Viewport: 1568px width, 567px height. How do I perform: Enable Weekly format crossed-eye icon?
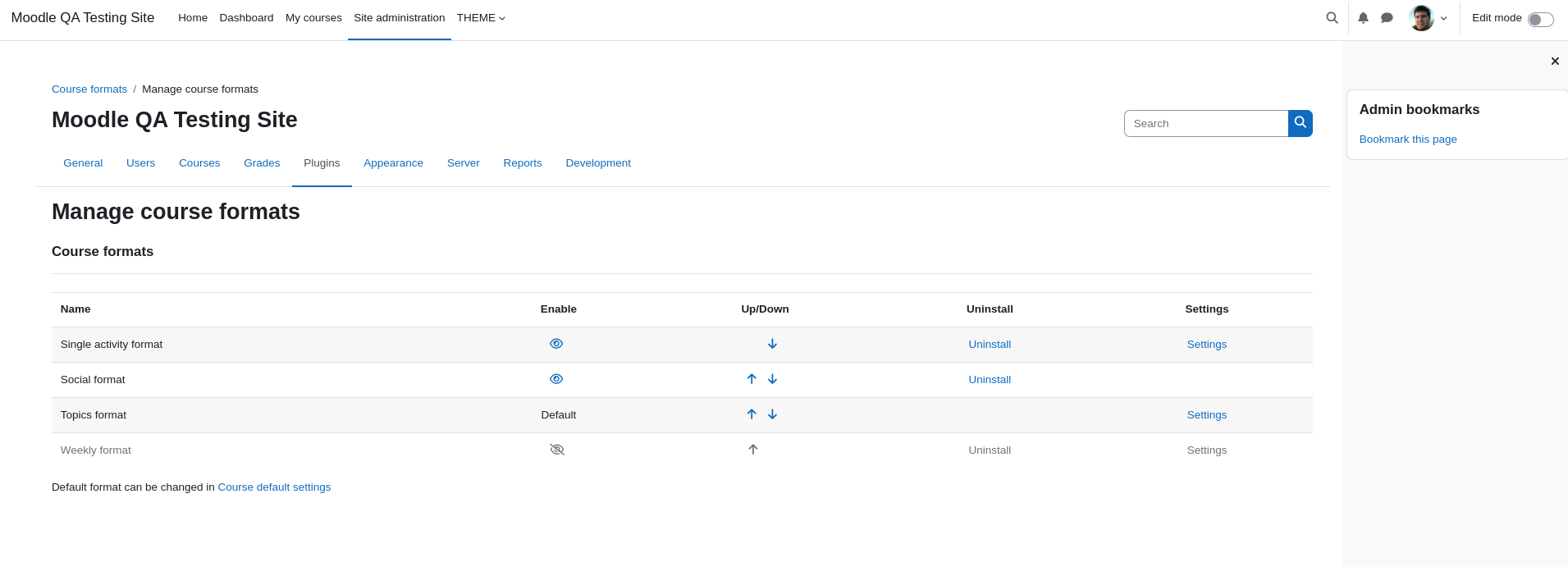tap(557, 450)
